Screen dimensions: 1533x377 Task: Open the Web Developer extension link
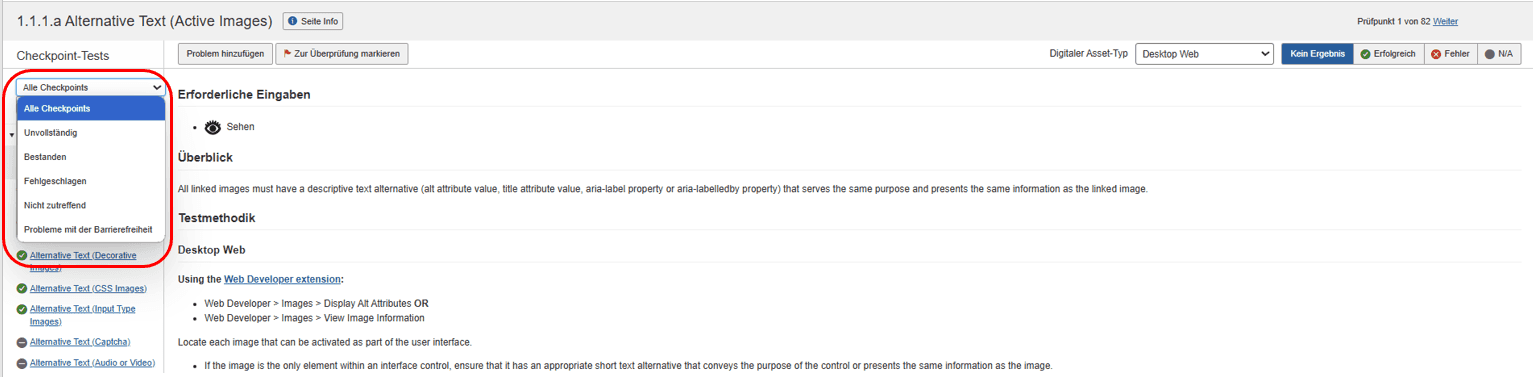[x=282, y=279]
